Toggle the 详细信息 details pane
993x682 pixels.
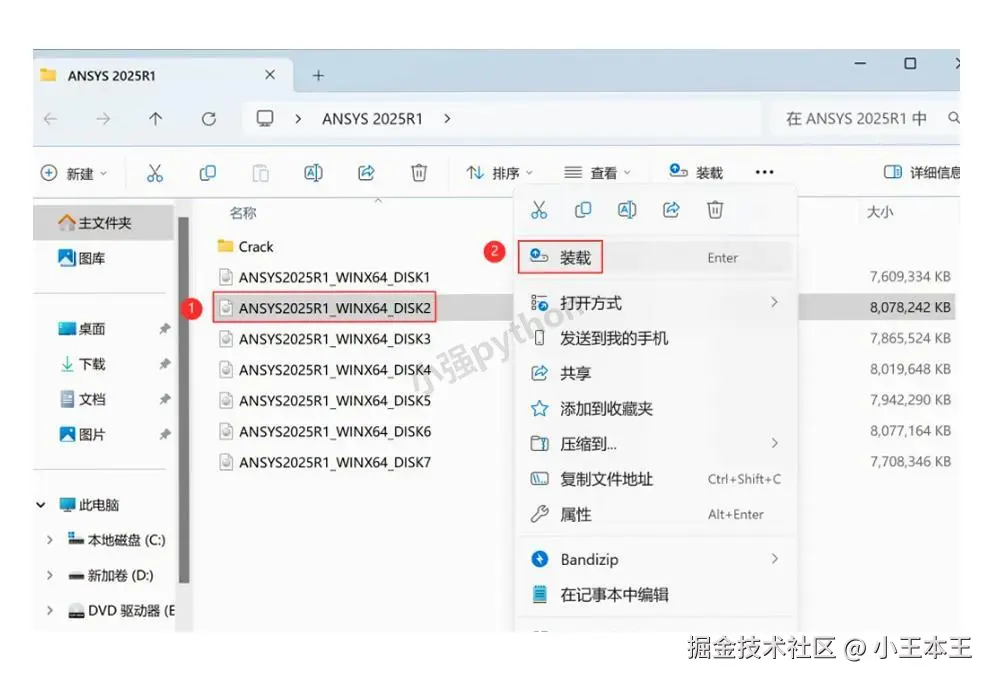921,172
